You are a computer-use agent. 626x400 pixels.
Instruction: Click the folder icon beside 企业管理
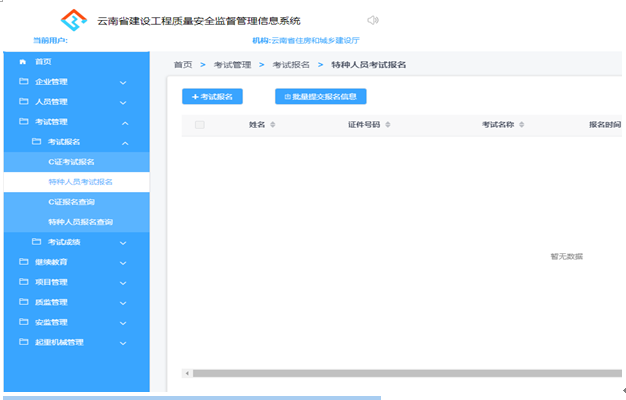pyautogui.click(x=23, y=82)
